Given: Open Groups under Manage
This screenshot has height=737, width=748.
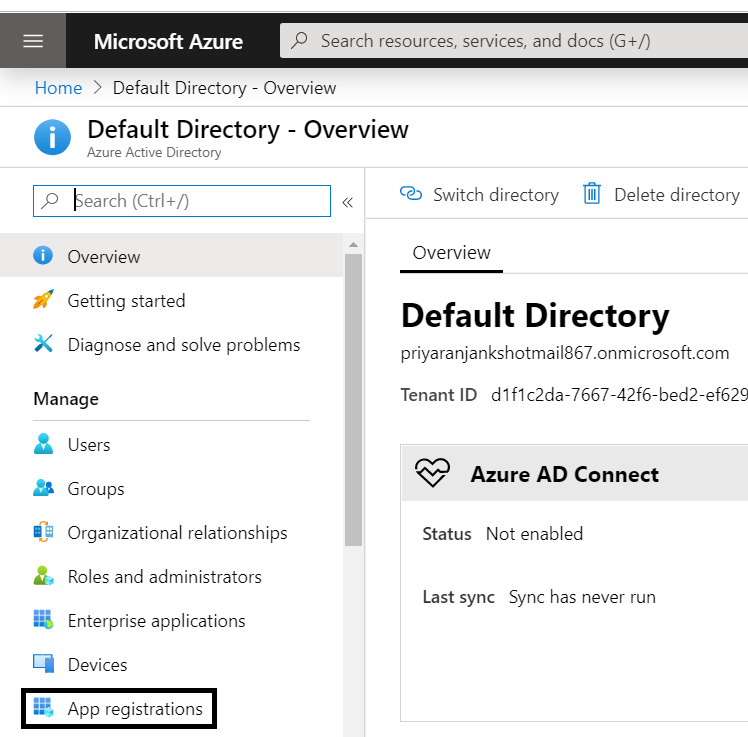Looking at the screenshot, I should point(171,488).
